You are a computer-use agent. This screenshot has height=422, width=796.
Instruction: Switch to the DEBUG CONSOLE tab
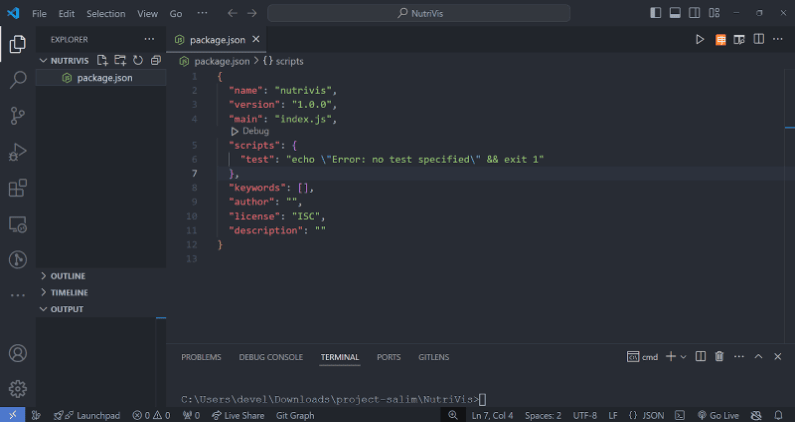coord(271,357)
